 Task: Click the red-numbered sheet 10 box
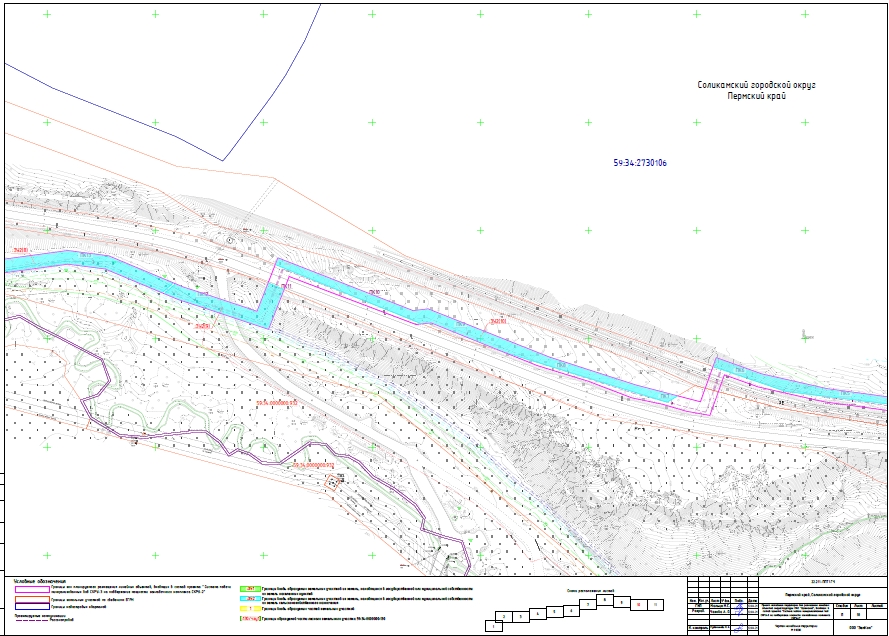[x=638, y=605]
